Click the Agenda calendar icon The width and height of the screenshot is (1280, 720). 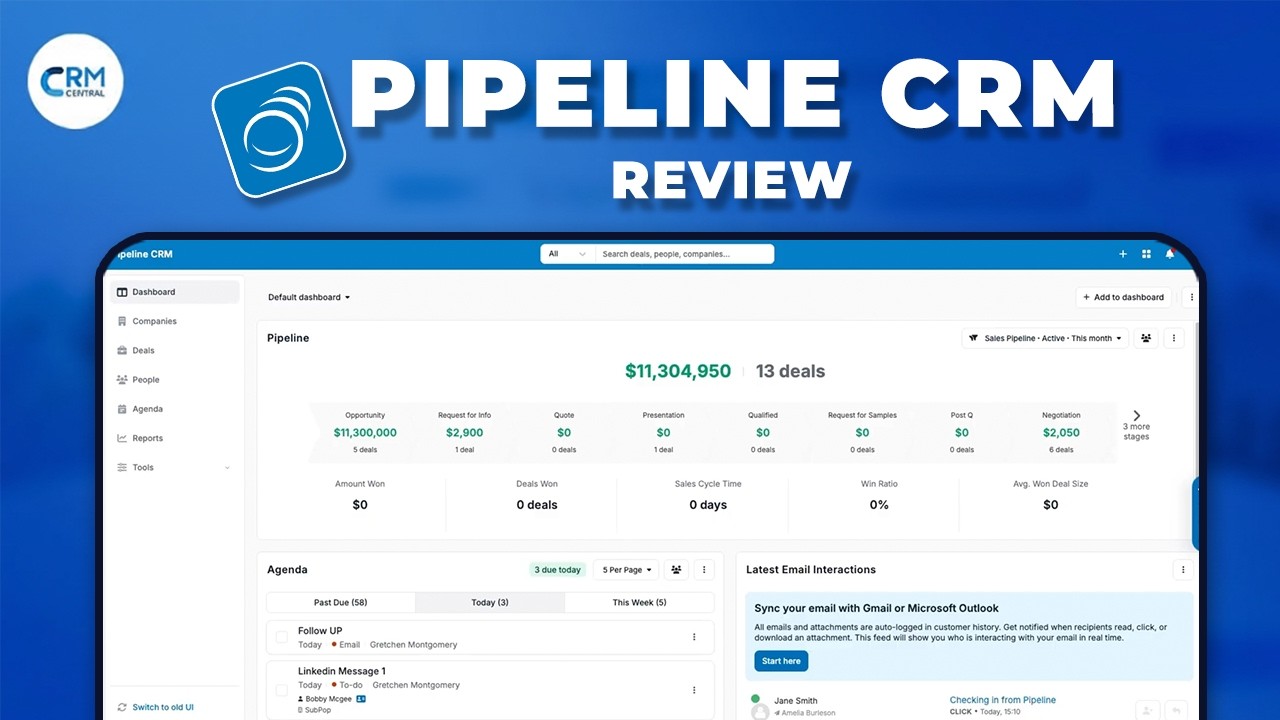tap(122, 409)
